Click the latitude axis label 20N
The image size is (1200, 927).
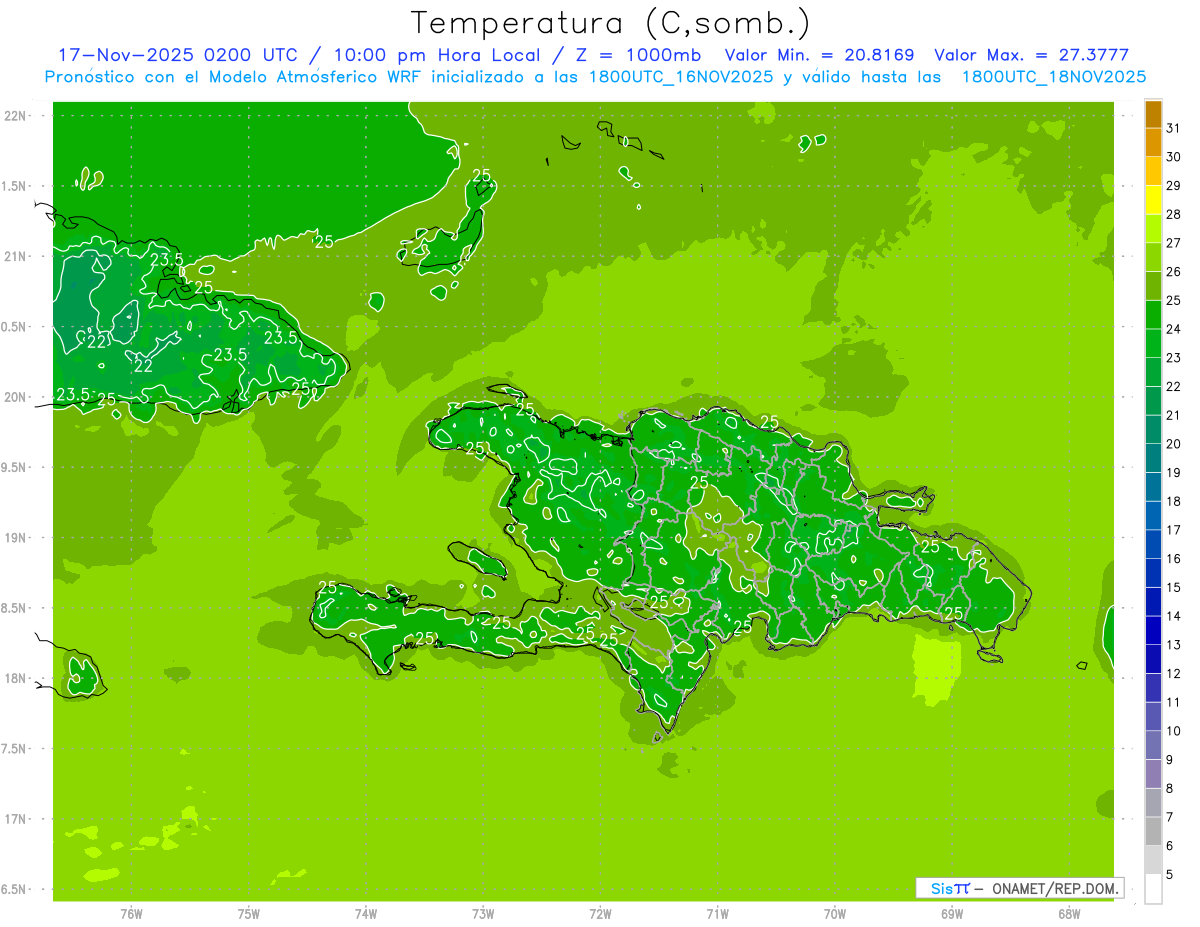coord(17,397)
